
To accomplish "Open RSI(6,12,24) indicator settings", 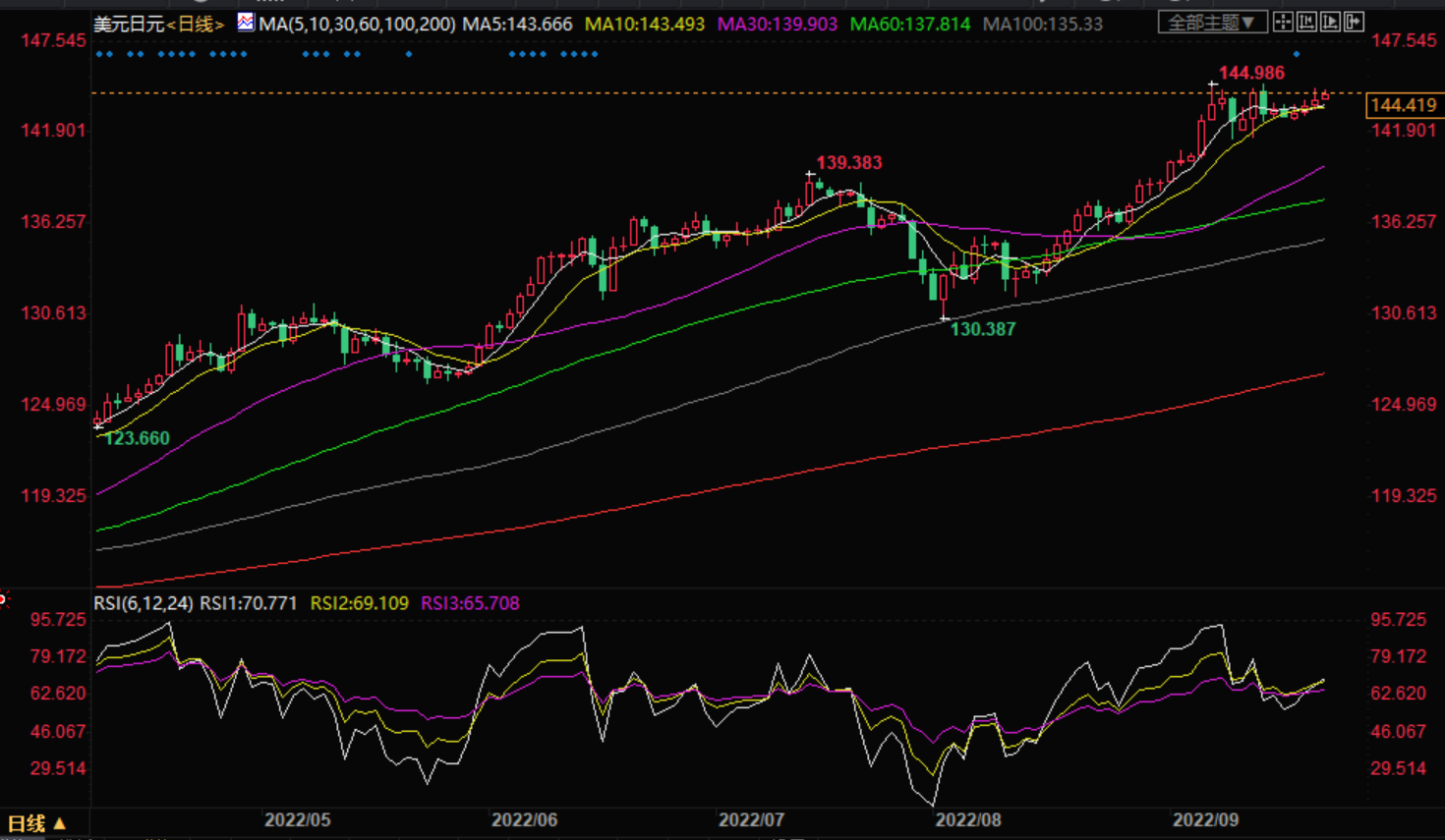I will [x=144, y=603].
